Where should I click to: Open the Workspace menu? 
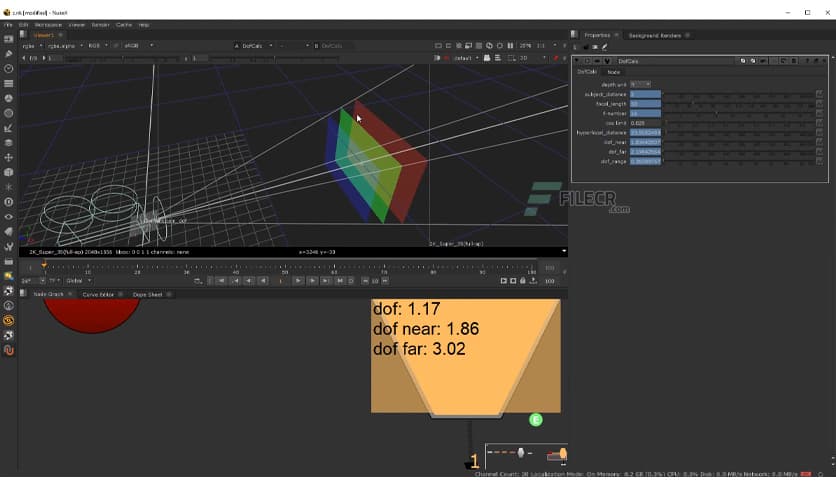pos(48,25)
